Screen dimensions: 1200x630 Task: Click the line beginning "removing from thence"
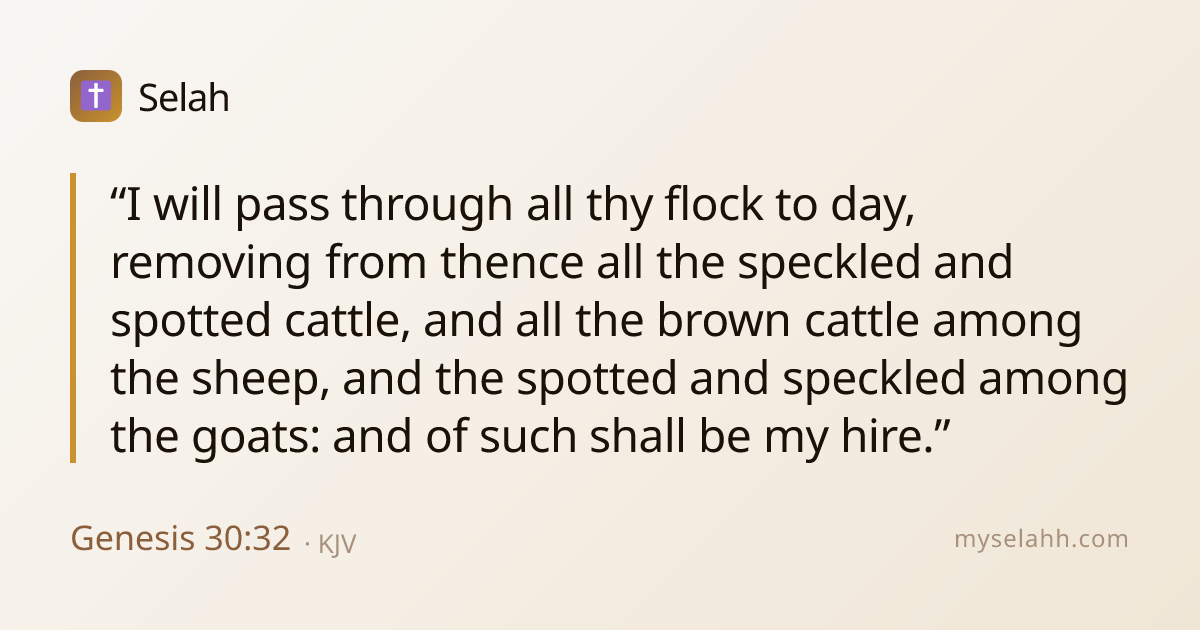pos(561,264)
